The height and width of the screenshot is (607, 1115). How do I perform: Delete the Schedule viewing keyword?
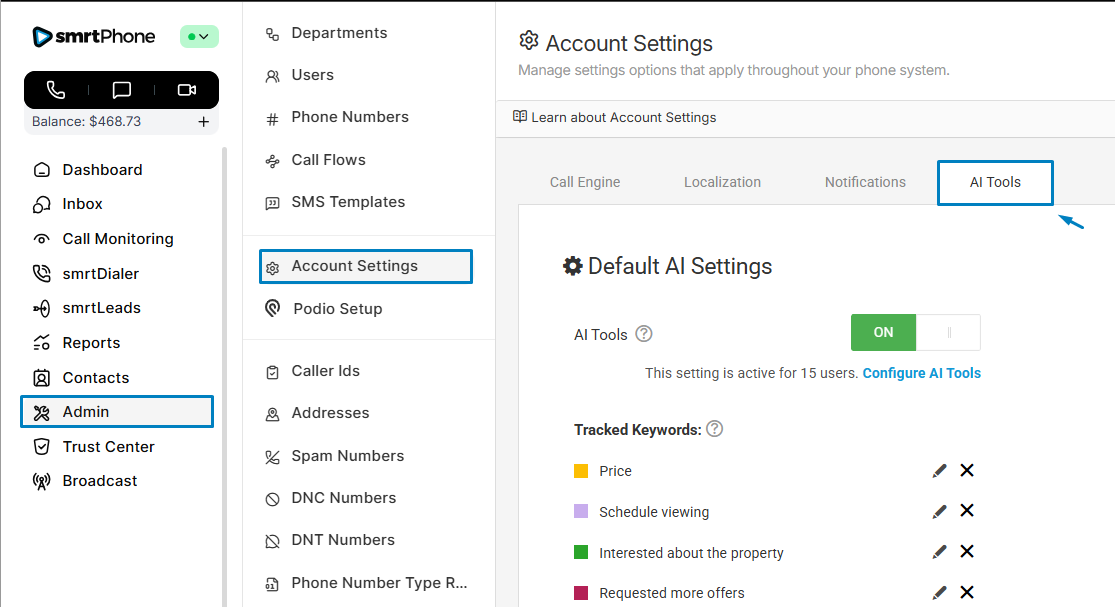967,511
